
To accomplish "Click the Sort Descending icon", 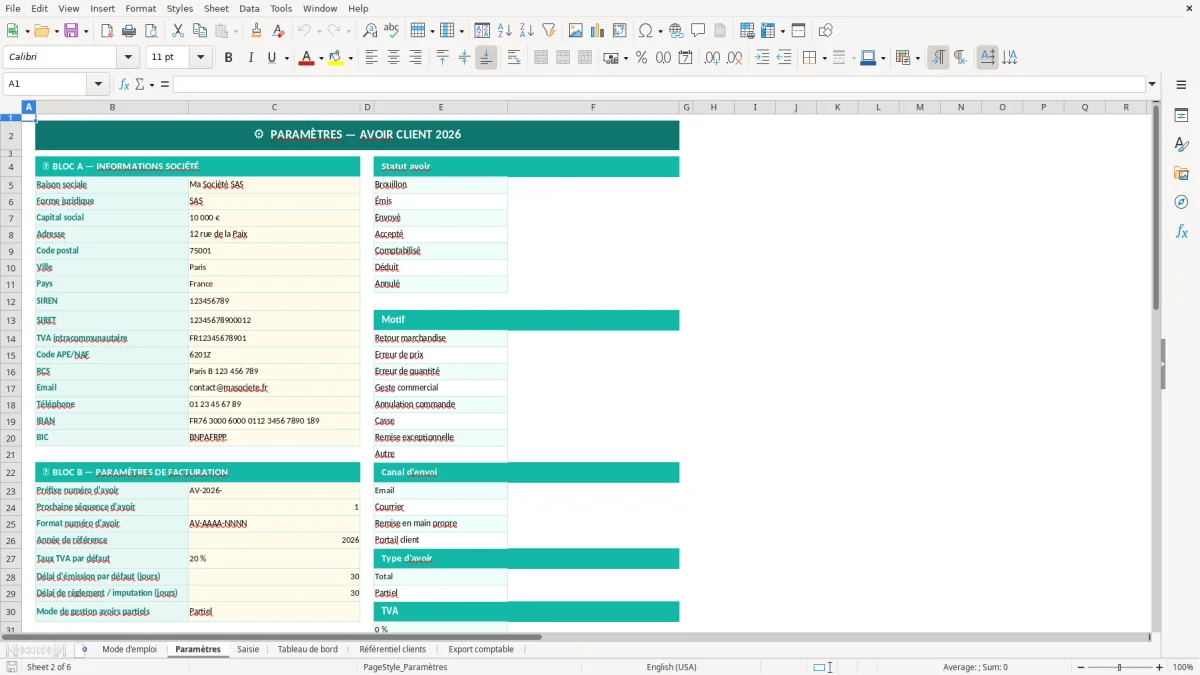I will (x=526, y=31).
